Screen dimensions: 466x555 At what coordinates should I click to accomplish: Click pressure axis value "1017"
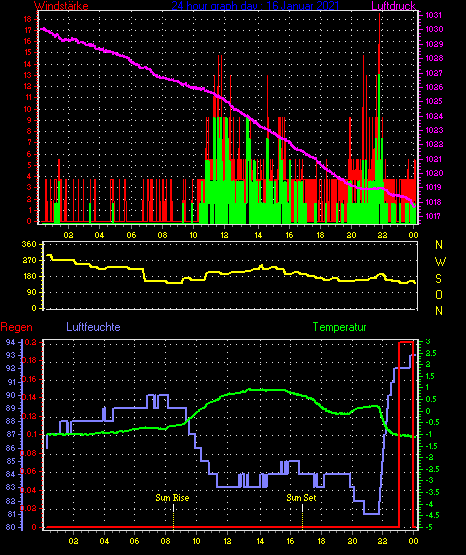click(434, 216)
